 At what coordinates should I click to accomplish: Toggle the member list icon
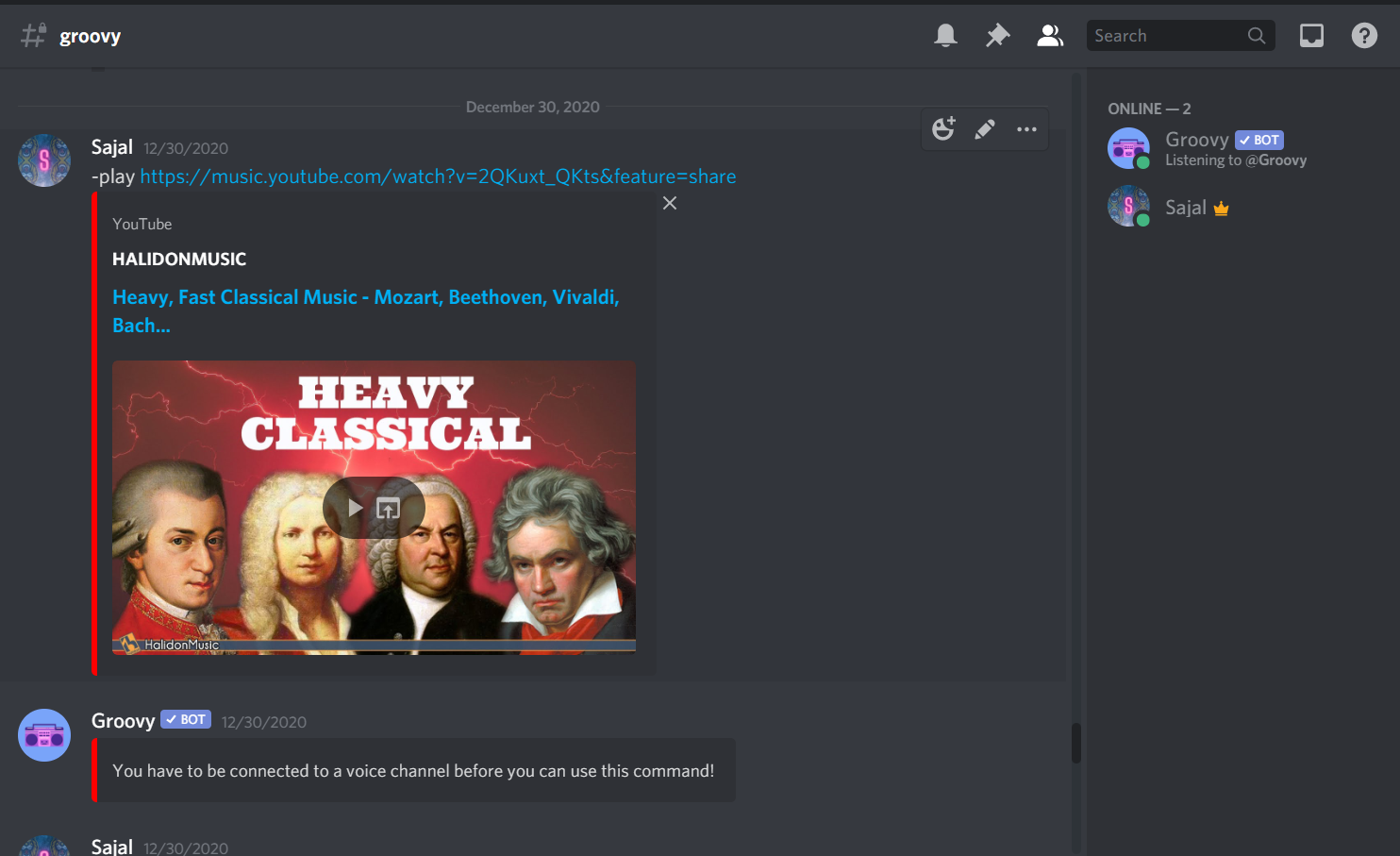pyautogui.click(x=1050, y=36)
